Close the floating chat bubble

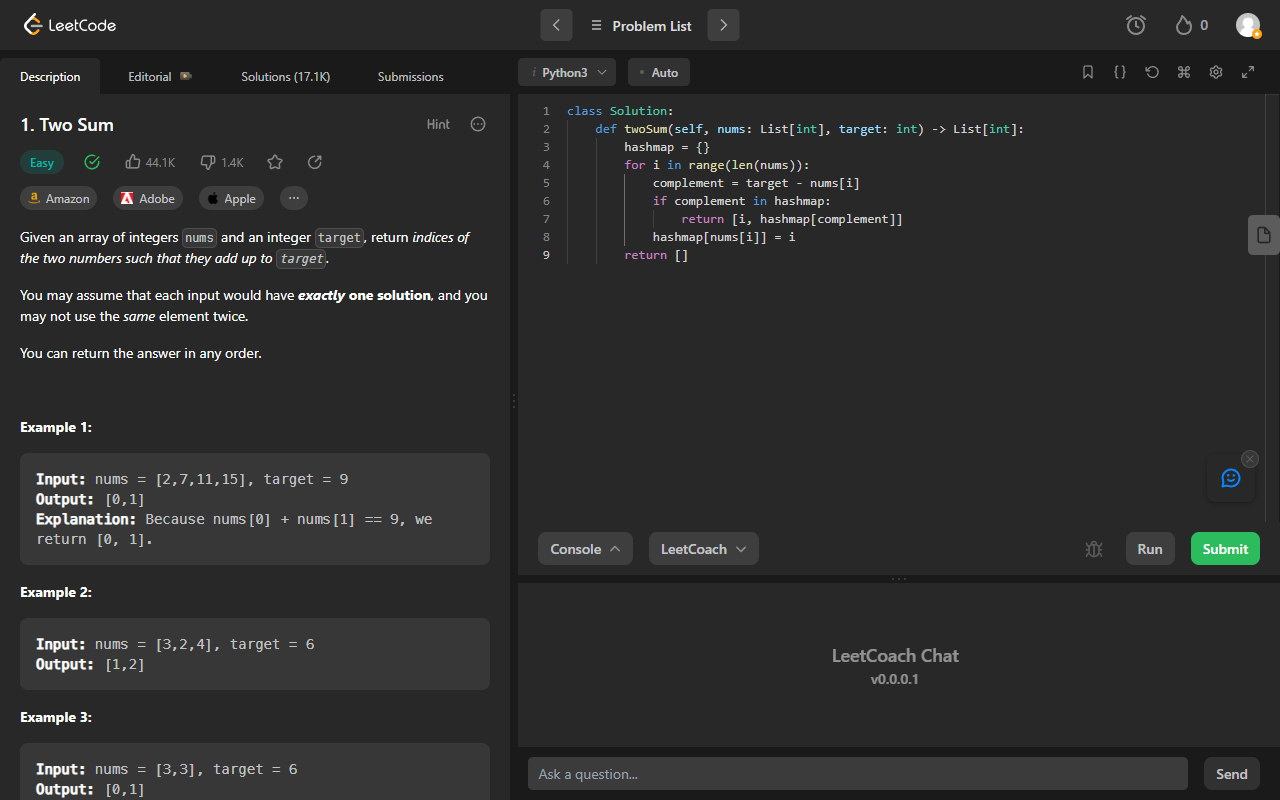(1250, 458)
